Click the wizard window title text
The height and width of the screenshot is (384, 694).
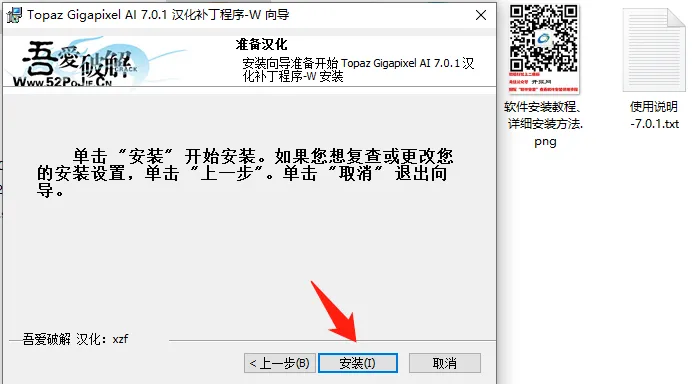pyautogui.click(x=158, y=15)
